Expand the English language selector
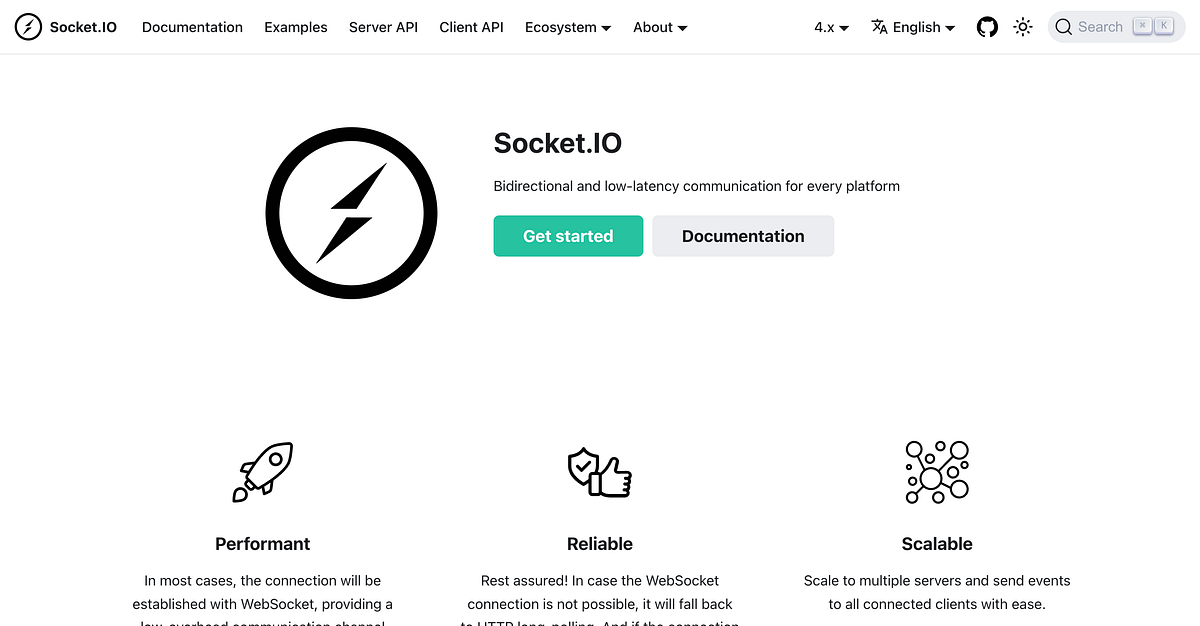The width and height of the screenshot is (1200, 626). click(x=916, y=27)
